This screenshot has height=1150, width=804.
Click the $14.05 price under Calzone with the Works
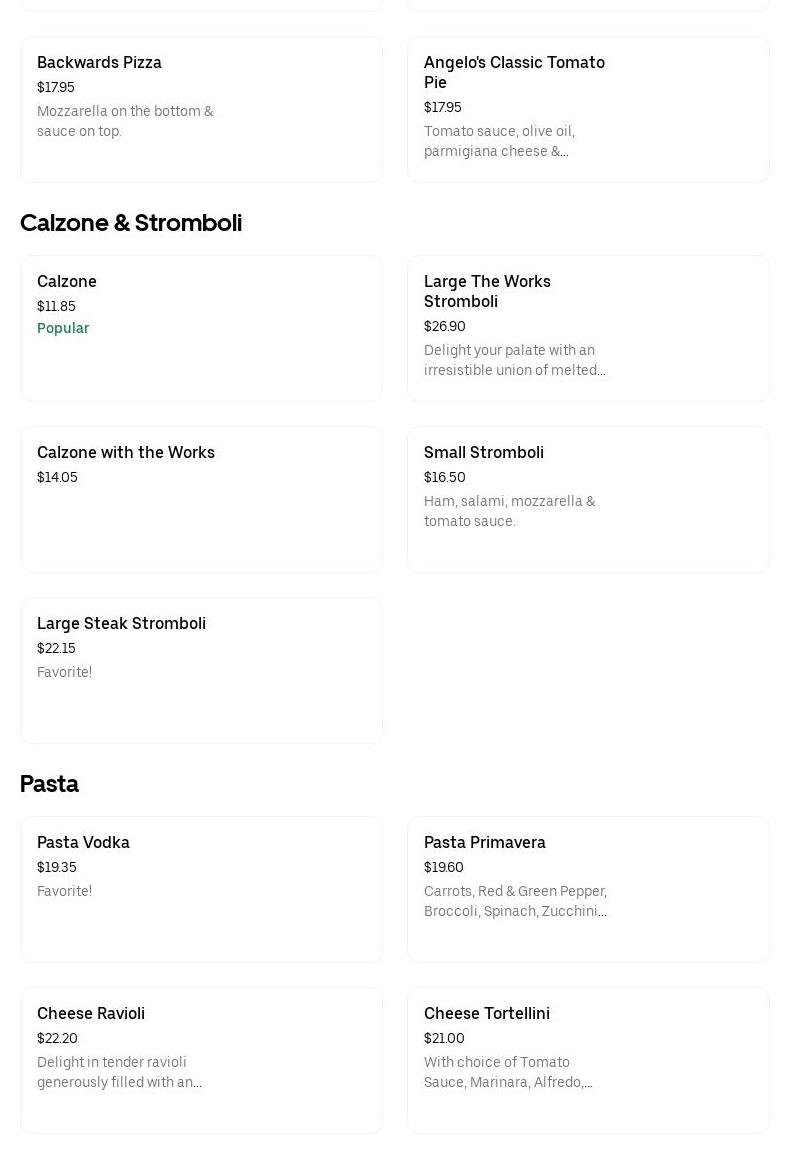pyautogui.click(x=57, y=477)
